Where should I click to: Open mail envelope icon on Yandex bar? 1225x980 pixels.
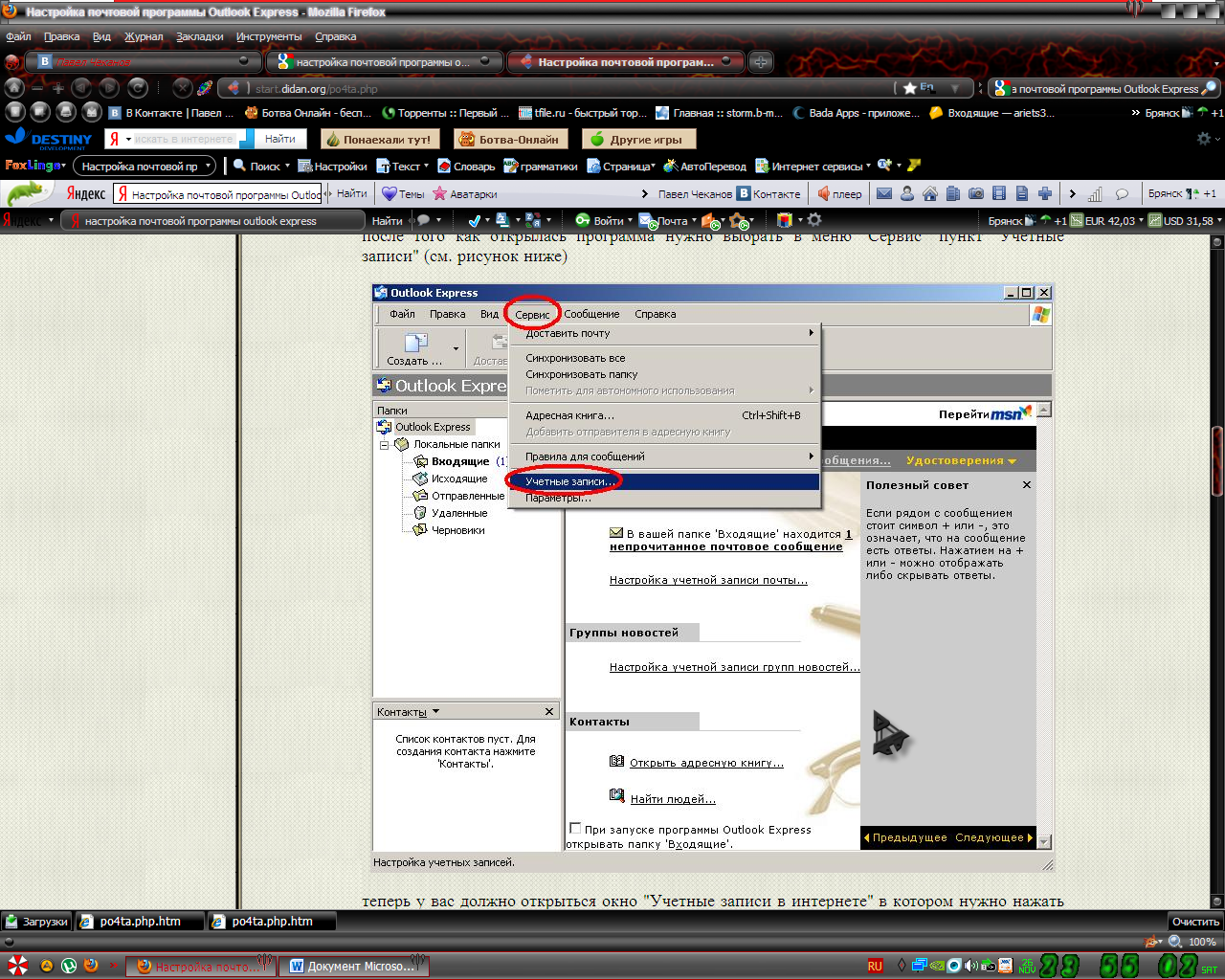tap(884, 193)
